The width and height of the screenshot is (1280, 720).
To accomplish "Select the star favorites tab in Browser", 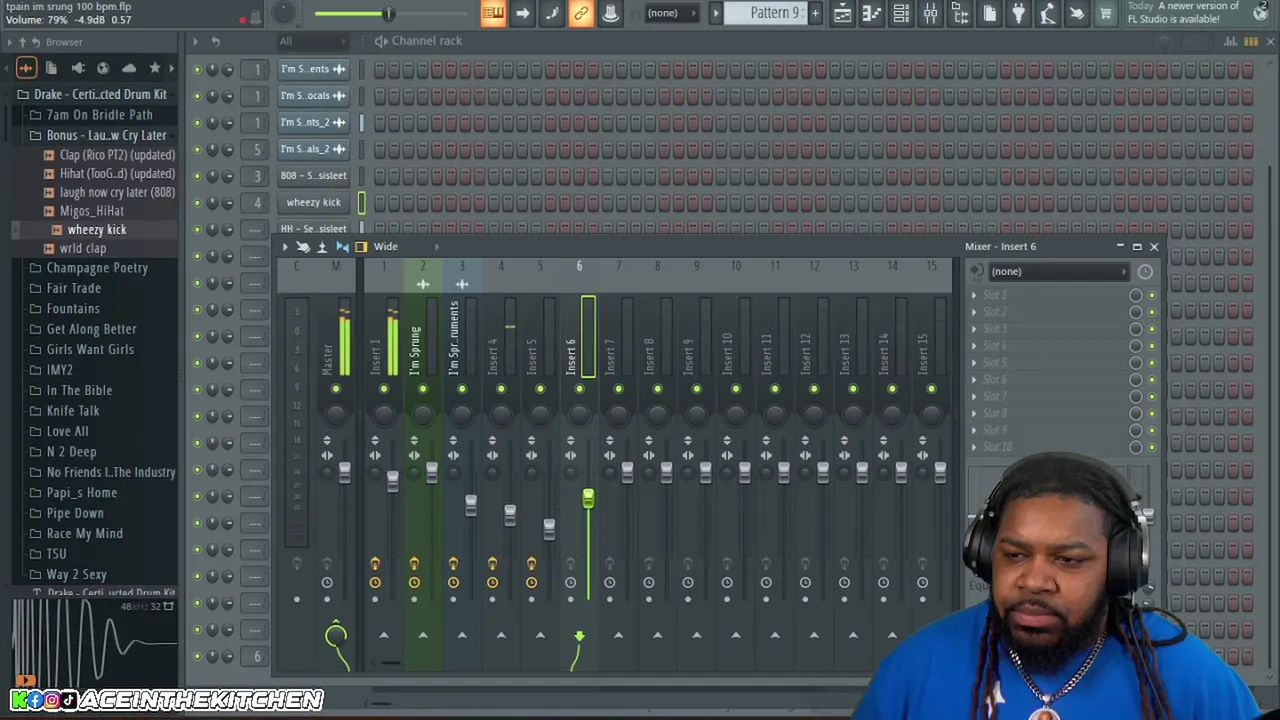I will 155,68.
